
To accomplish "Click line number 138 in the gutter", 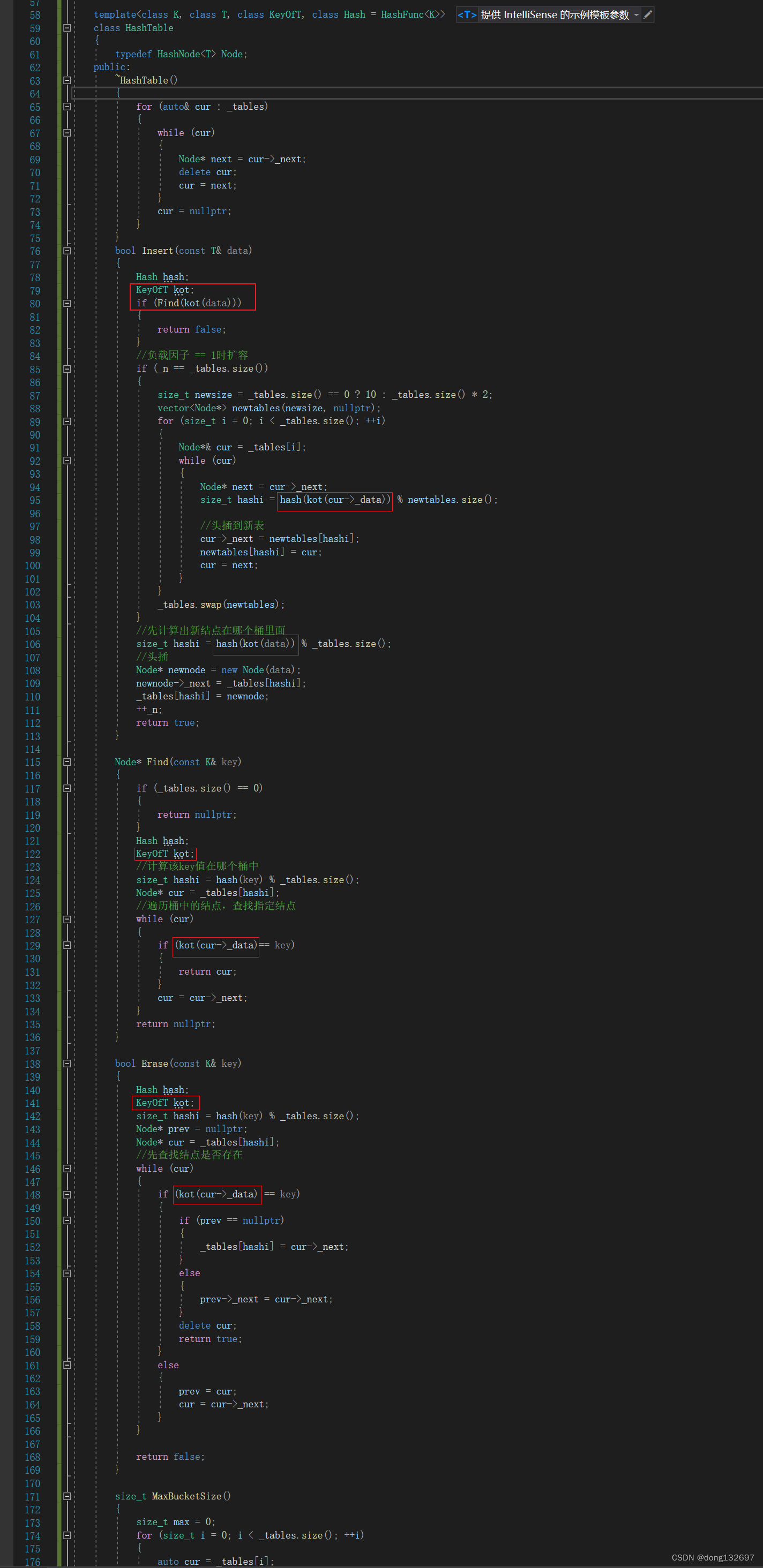I will point(32,1065).
